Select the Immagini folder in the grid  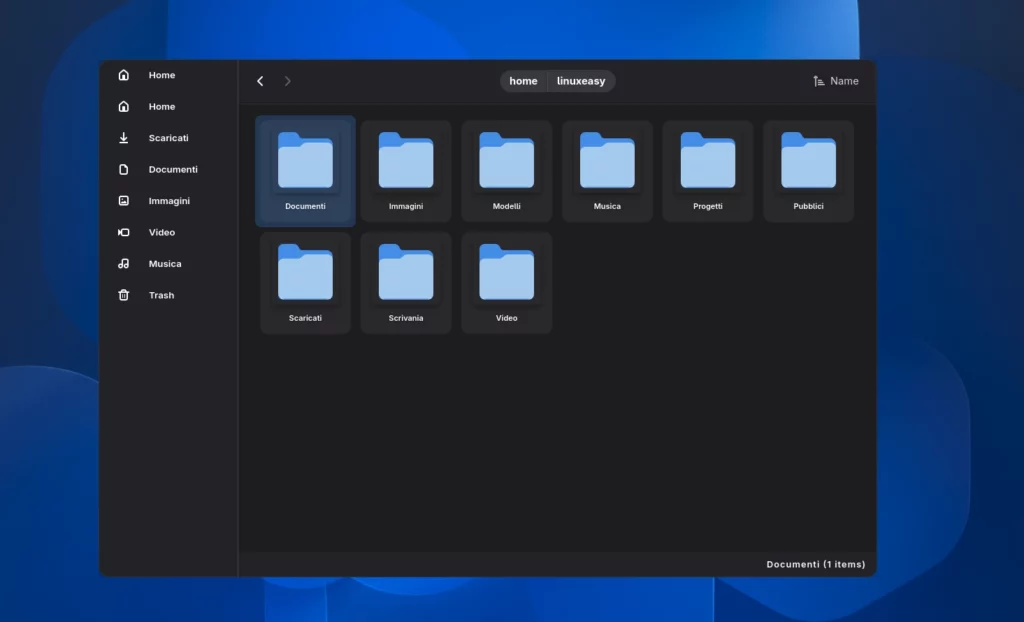tap(406, 168)
